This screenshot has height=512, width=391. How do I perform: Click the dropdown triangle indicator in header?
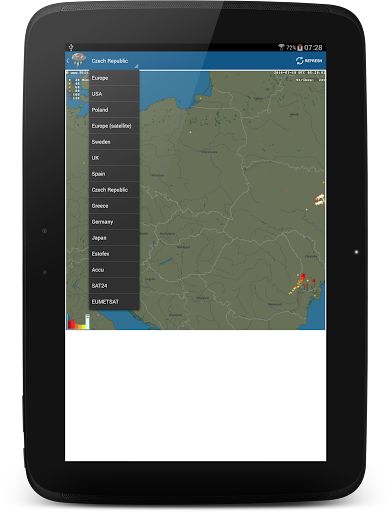[136, 66]
